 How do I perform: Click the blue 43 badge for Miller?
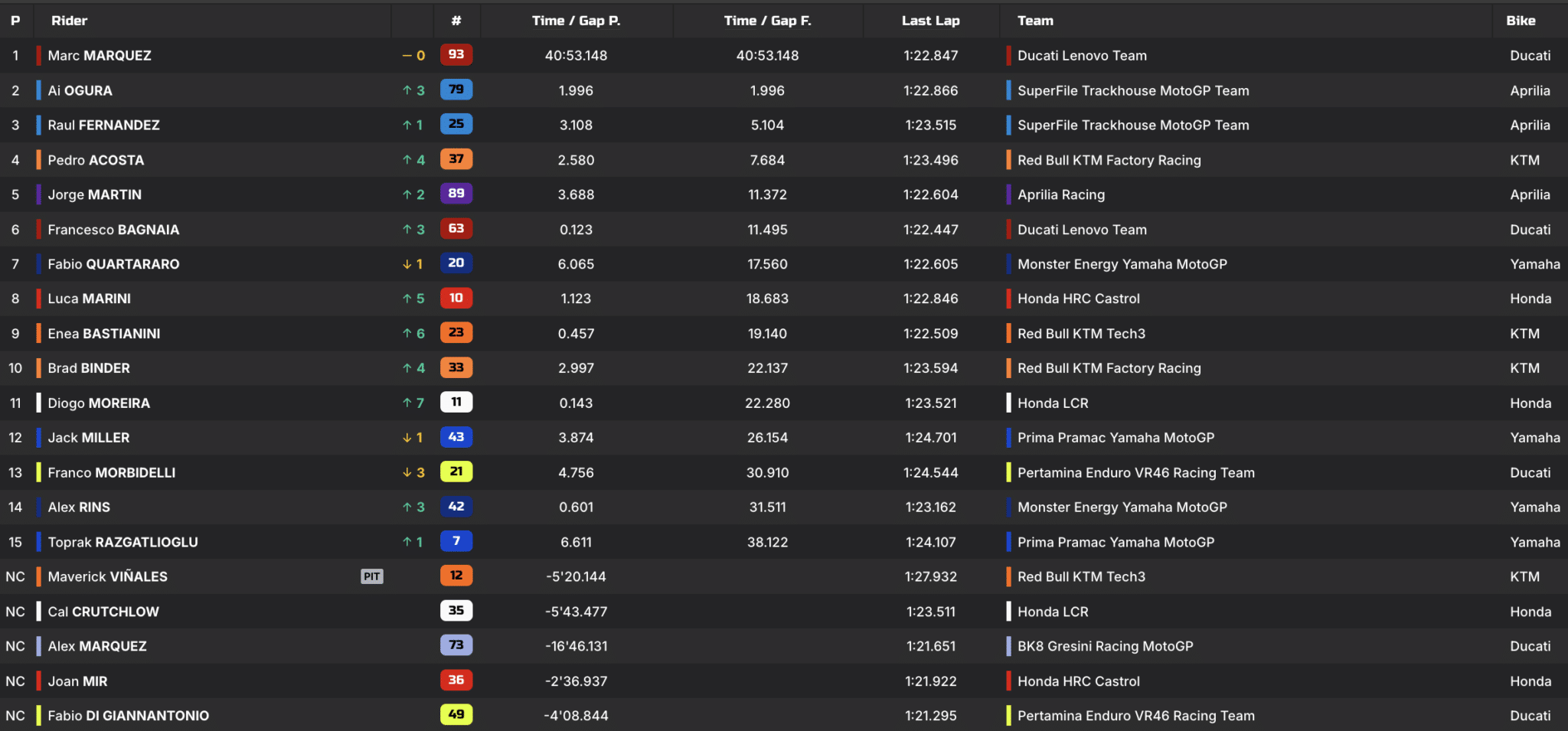(x=456, y=437)
